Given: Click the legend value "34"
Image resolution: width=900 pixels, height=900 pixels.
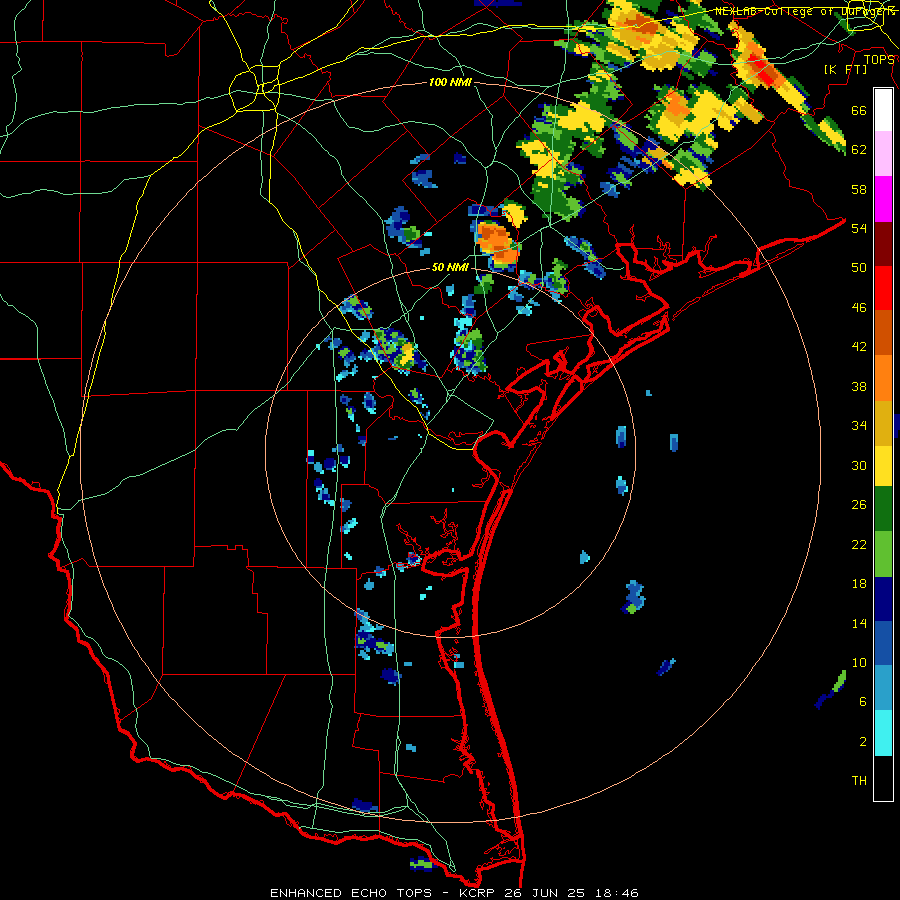Looking at the screenshot, I should coord(859,426).
